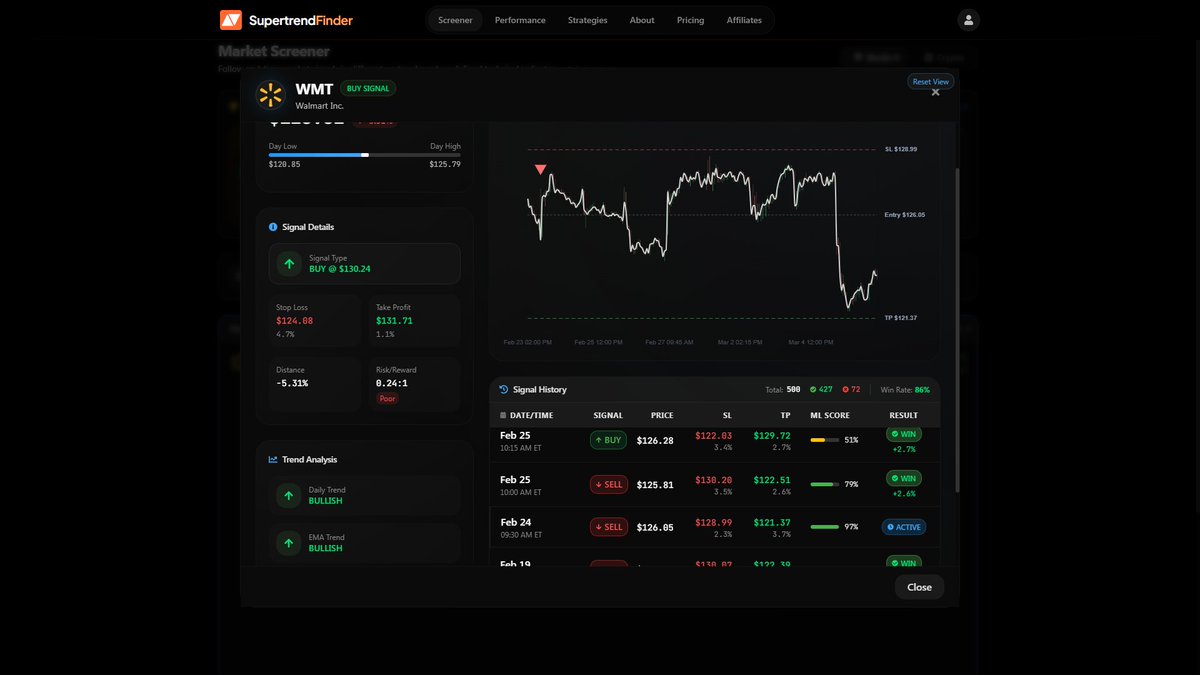Click the red cross losses count icon
This screenshot has height=675, width=1200.
coord(845,389)
